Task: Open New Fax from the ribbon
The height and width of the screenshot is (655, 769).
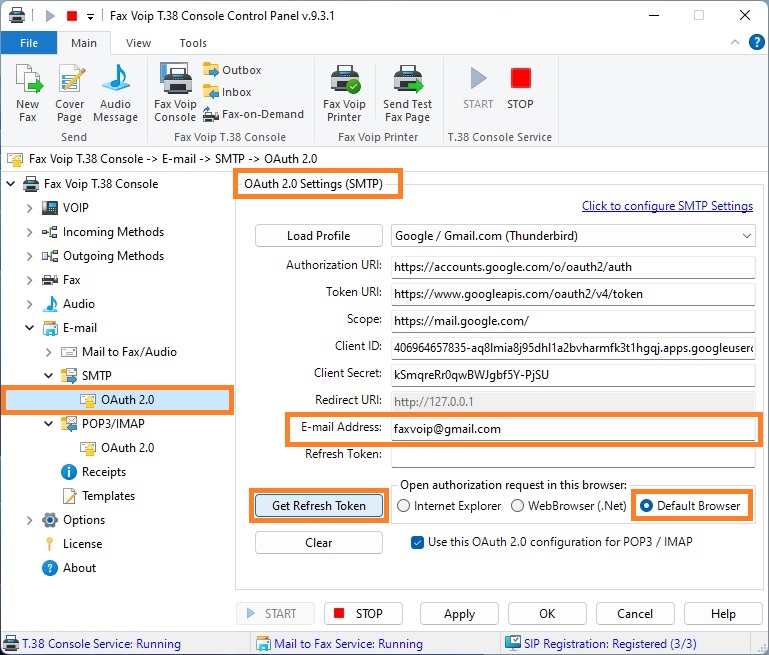Action: coord(28,93)
